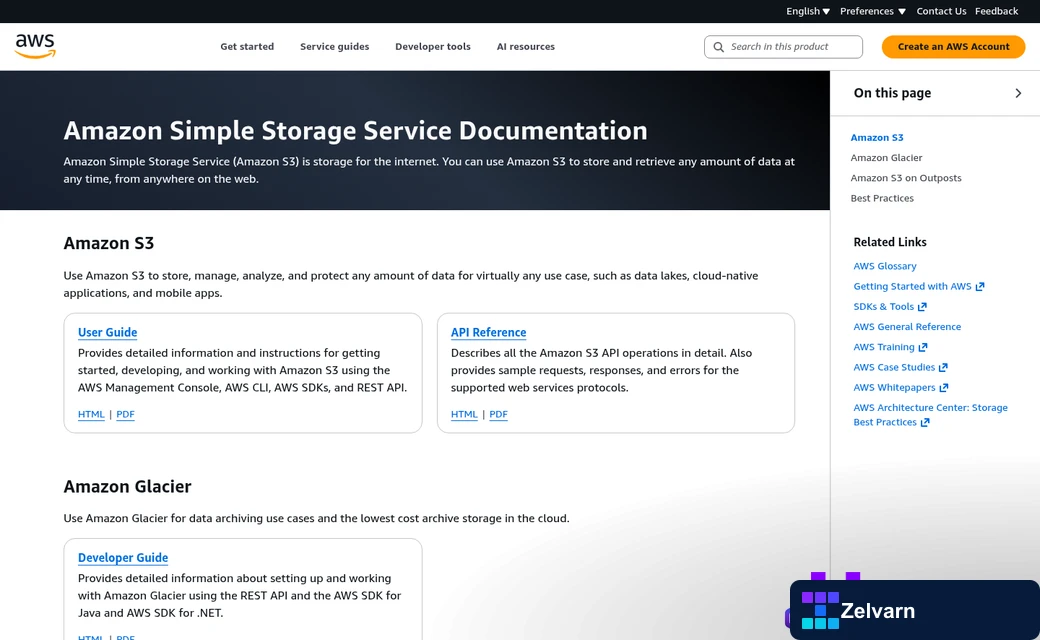Open the AWS Case Studies link
Screen dimensions: 1040x640
[894, 367]
